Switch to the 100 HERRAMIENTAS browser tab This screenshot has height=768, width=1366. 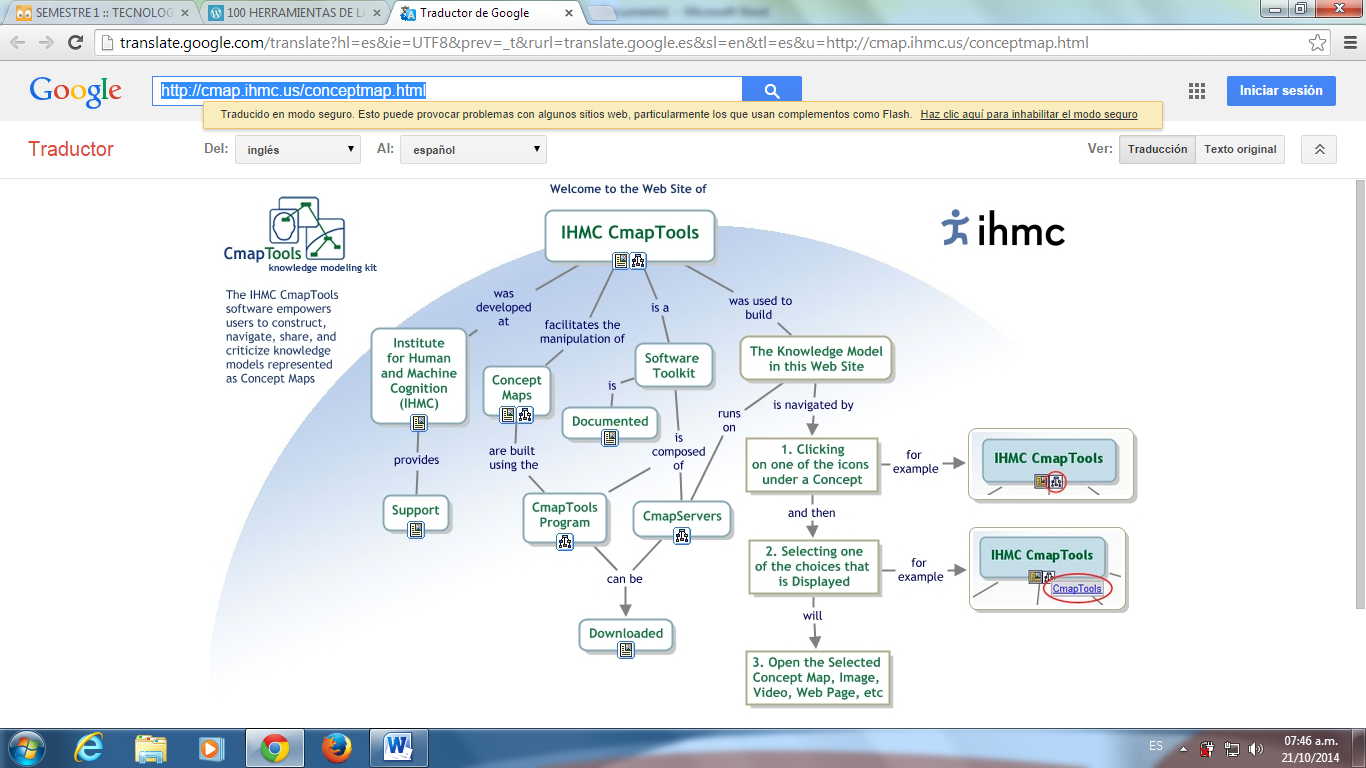[288, 14]
